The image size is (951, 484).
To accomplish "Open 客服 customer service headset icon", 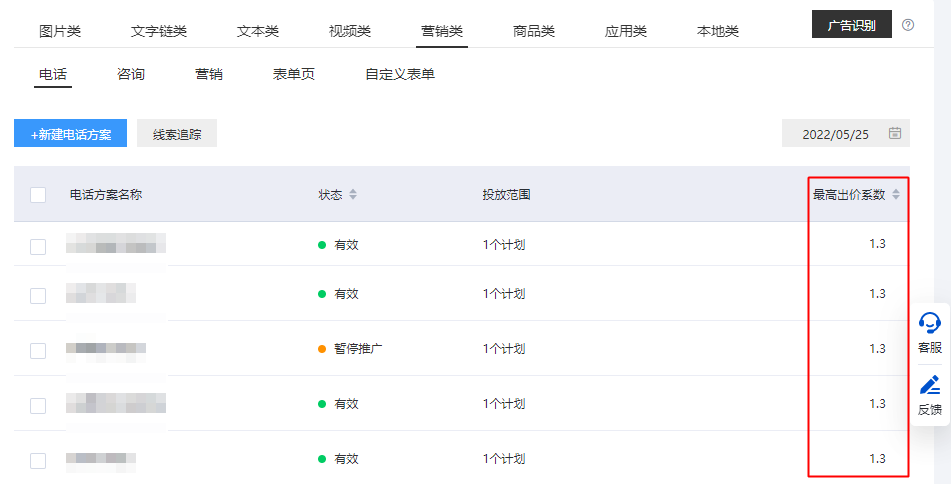I will pos(930,323).
